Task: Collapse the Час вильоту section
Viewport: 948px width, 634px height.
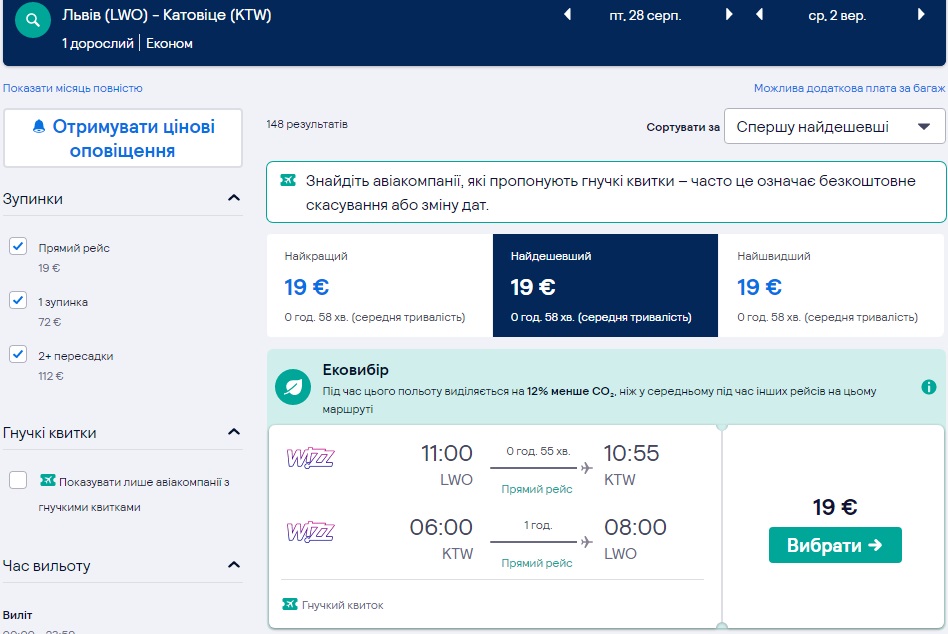Action: [x=234, y=565]
